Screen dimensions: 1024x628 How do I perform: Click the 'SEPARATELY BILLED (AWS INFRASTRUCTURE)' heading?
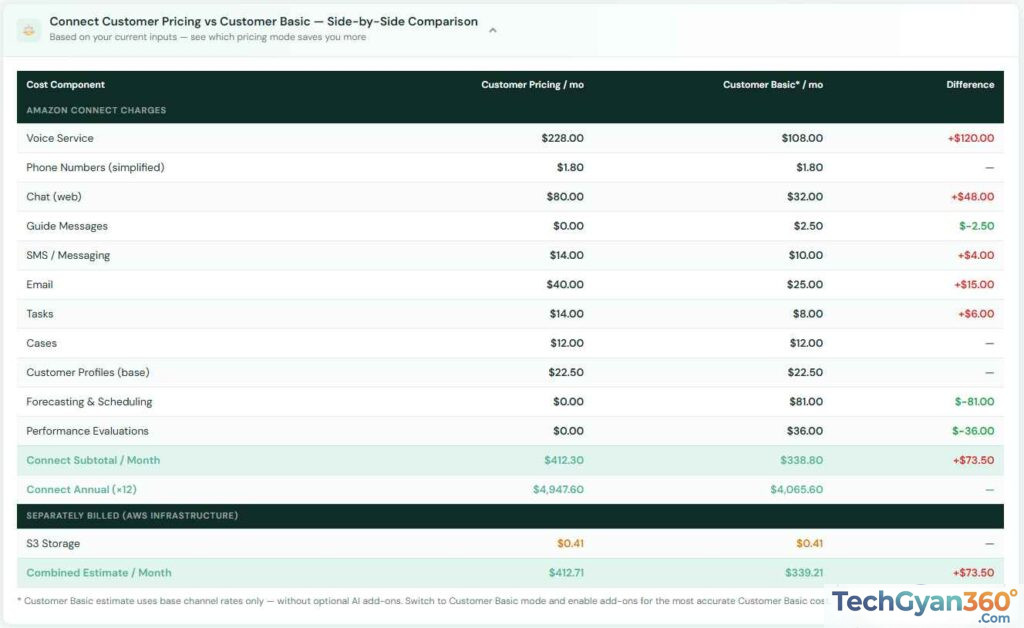132,516
